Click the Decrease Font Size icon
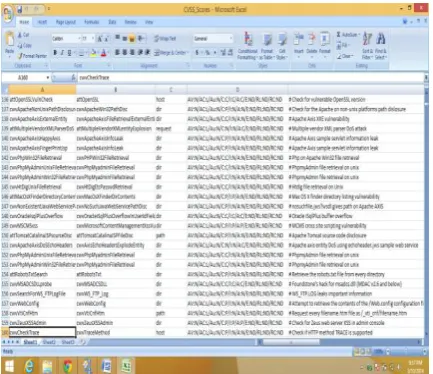Image resolution: width=433 pixels, height=374 pixels. point(106,39)
